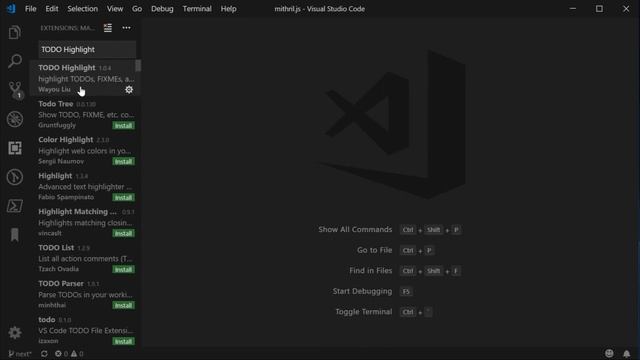Screen dimensions: 640x360
Task: Select the Todo Tree extension title
Action: (x=56, y=104)
